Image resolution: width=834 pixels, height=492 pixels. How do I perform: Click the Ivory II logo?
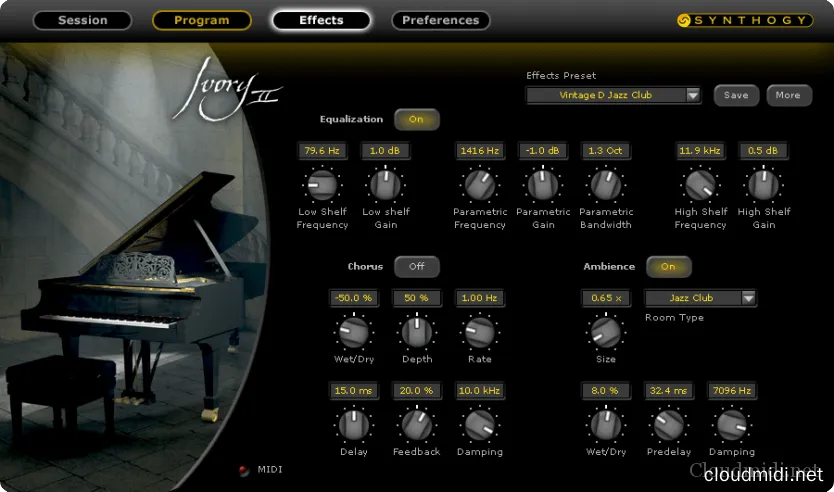pos(227,90)
